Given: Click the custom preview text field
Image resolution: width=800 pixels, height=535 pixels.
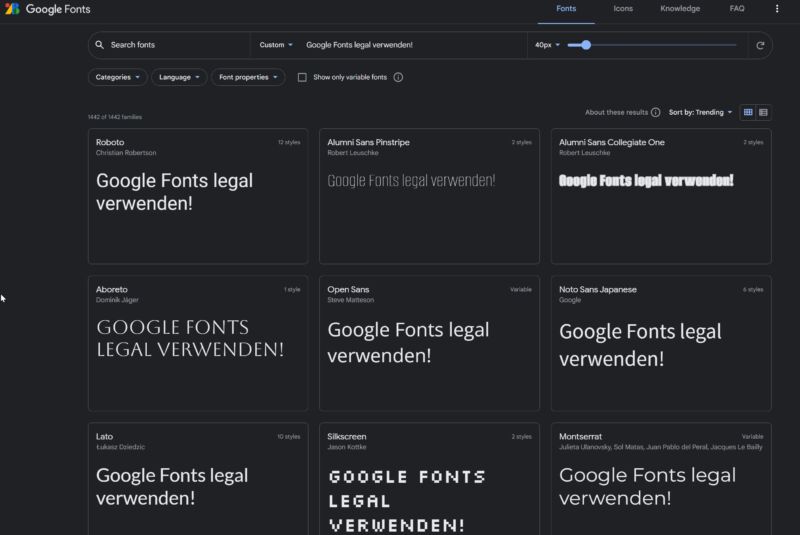Looking at the screenshot, I should pyautogui.click(x=413, y=45).
